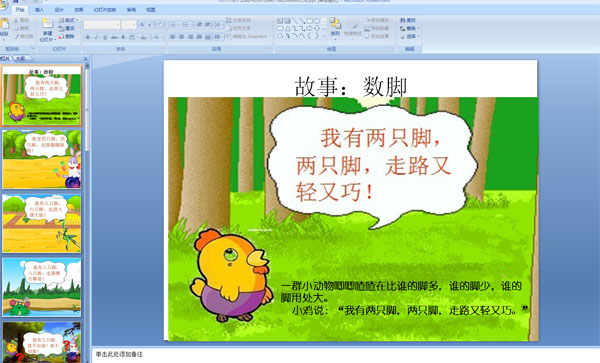Toggle Bold formatting

(88, 37)
